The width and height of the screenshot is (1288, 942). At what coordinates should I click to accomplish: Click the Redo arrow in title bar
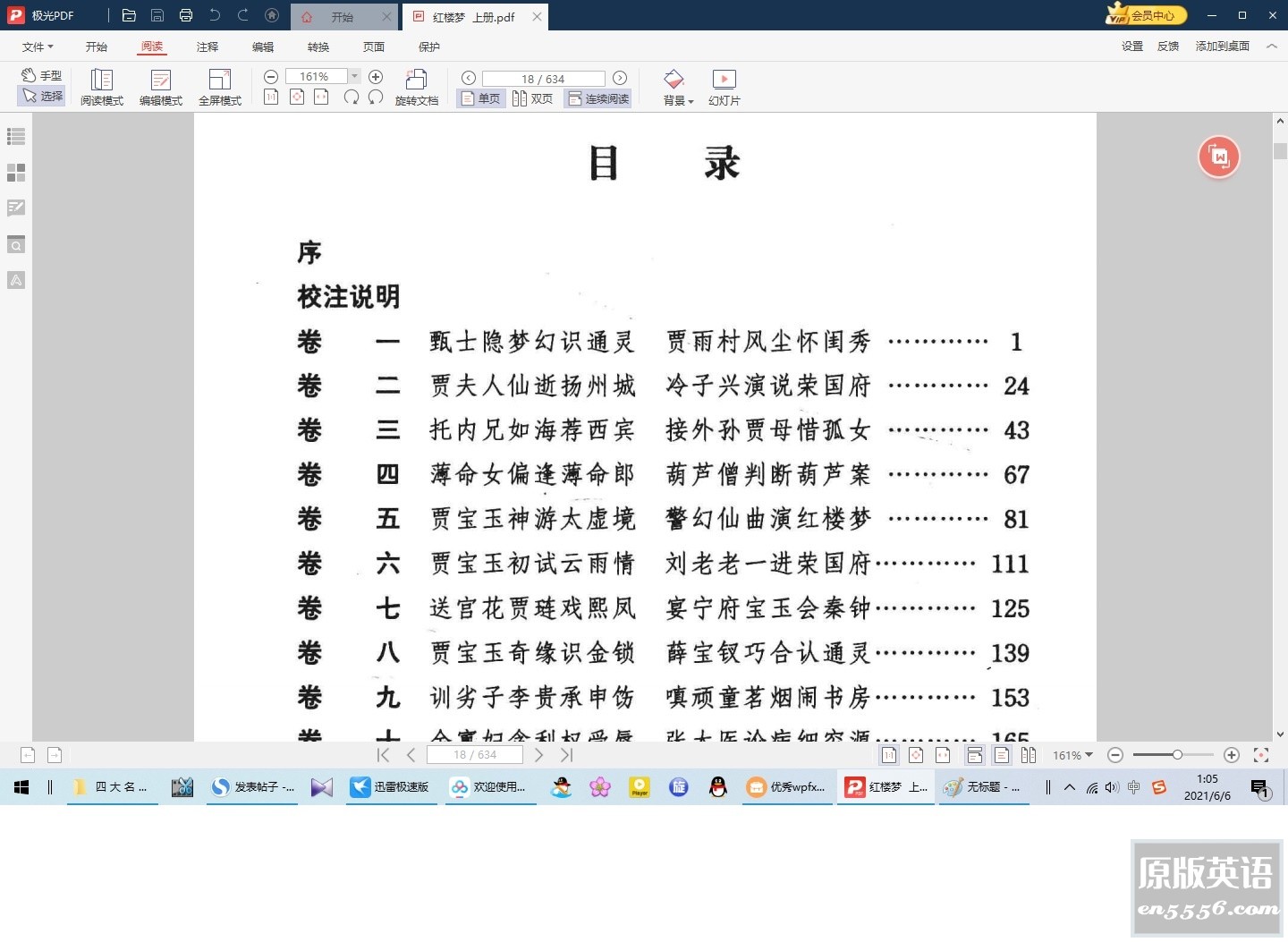[243, 15]
